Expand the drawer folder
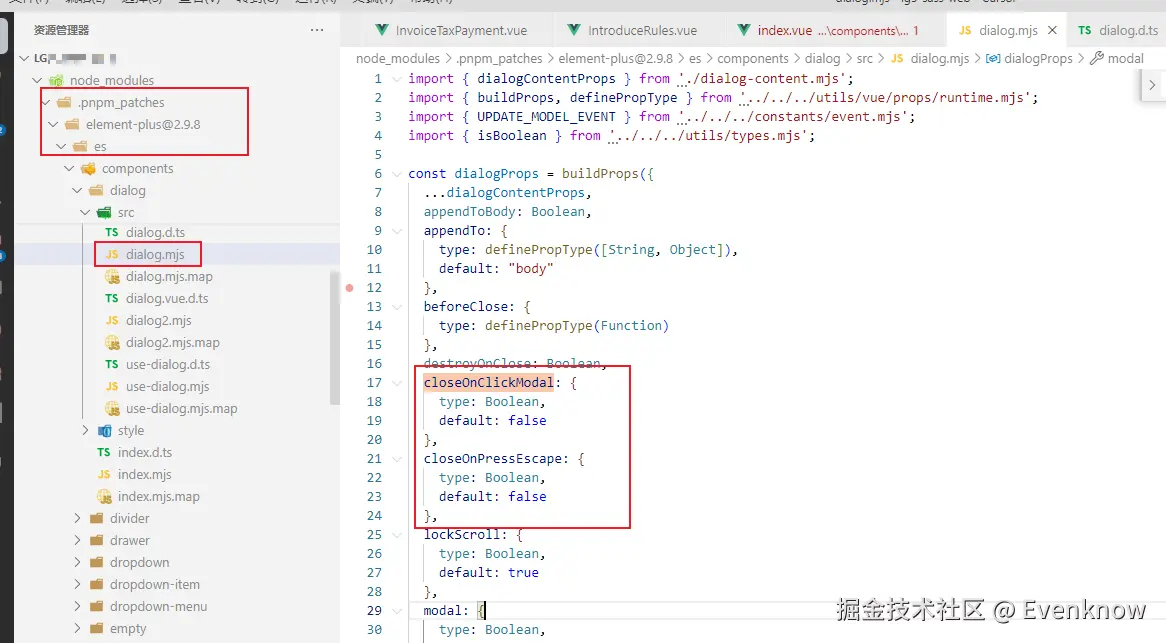Image resolution: width=1166 pixels, height=643 pixels. click(129, 540)
